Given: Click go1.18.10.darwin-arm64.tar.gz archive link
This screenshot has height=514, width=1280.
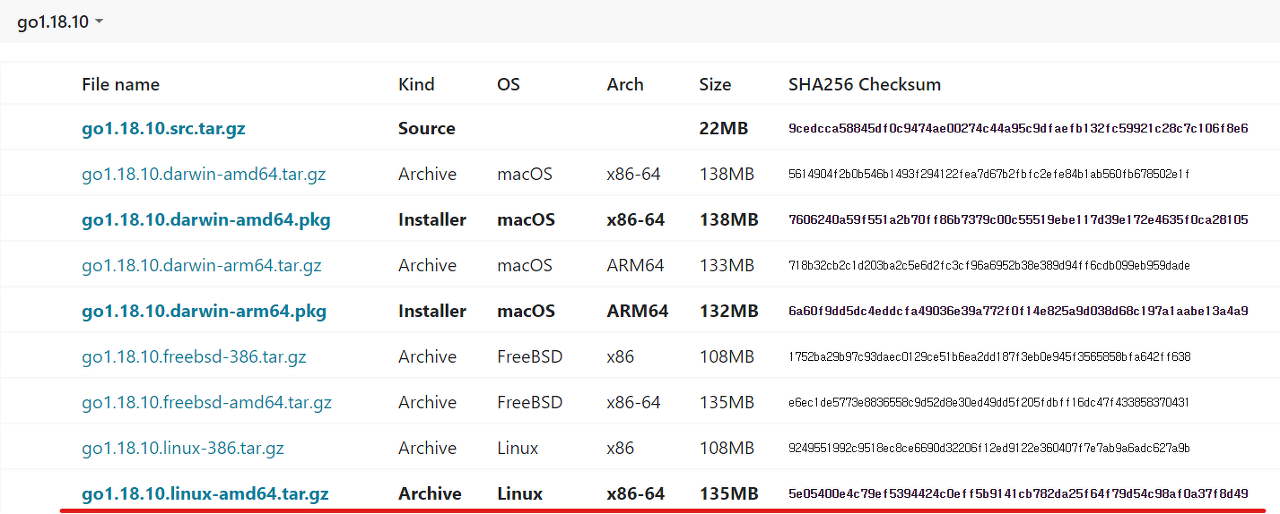Looking at the screenshot, I should coord(202,265).
